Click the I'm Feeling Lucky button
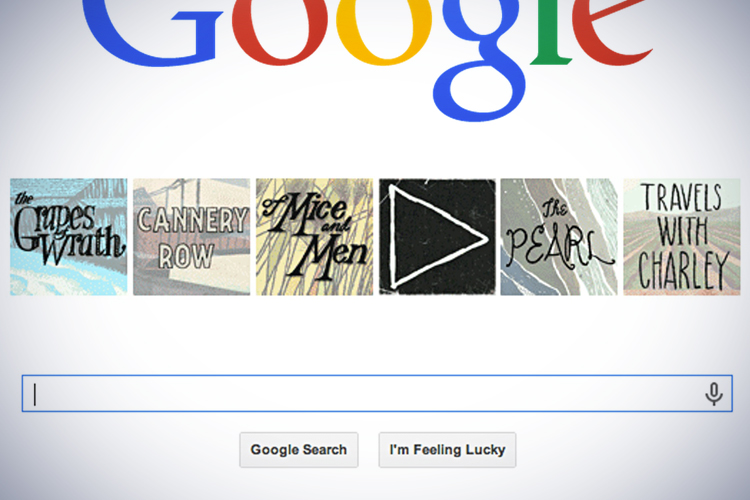Viewport: 750px width, 500px height. 447,450
